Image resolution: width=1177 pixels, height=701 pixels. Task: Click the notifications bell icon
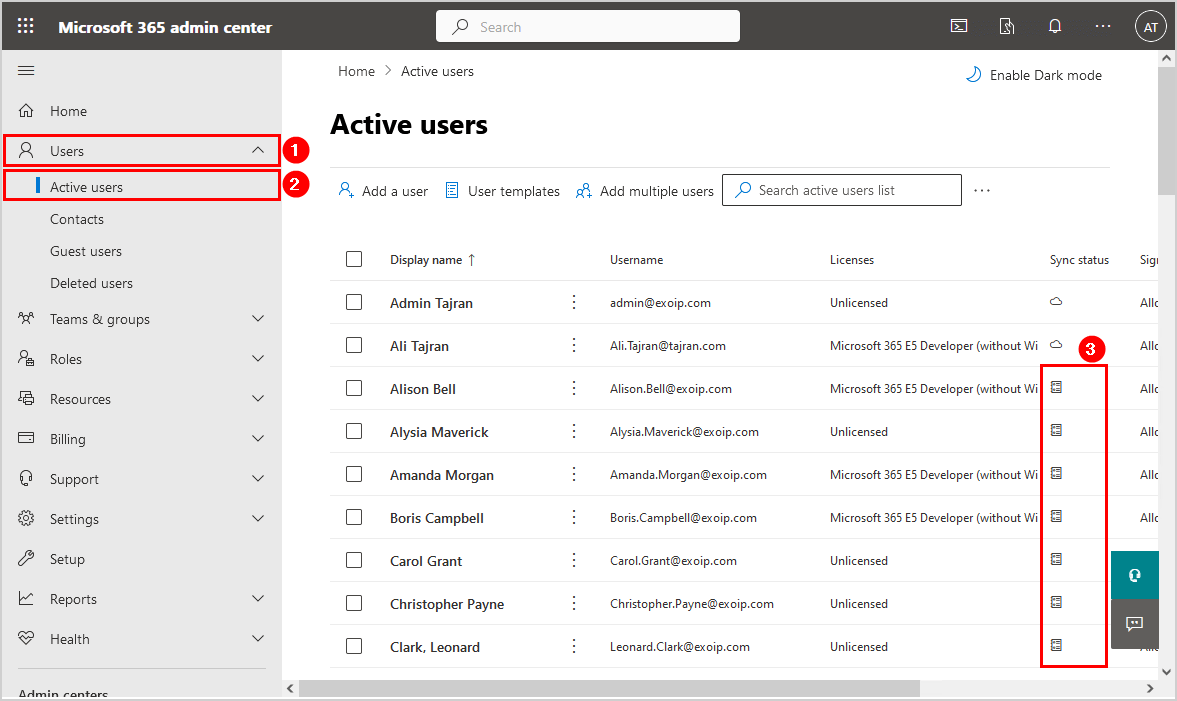[1054, 27]
